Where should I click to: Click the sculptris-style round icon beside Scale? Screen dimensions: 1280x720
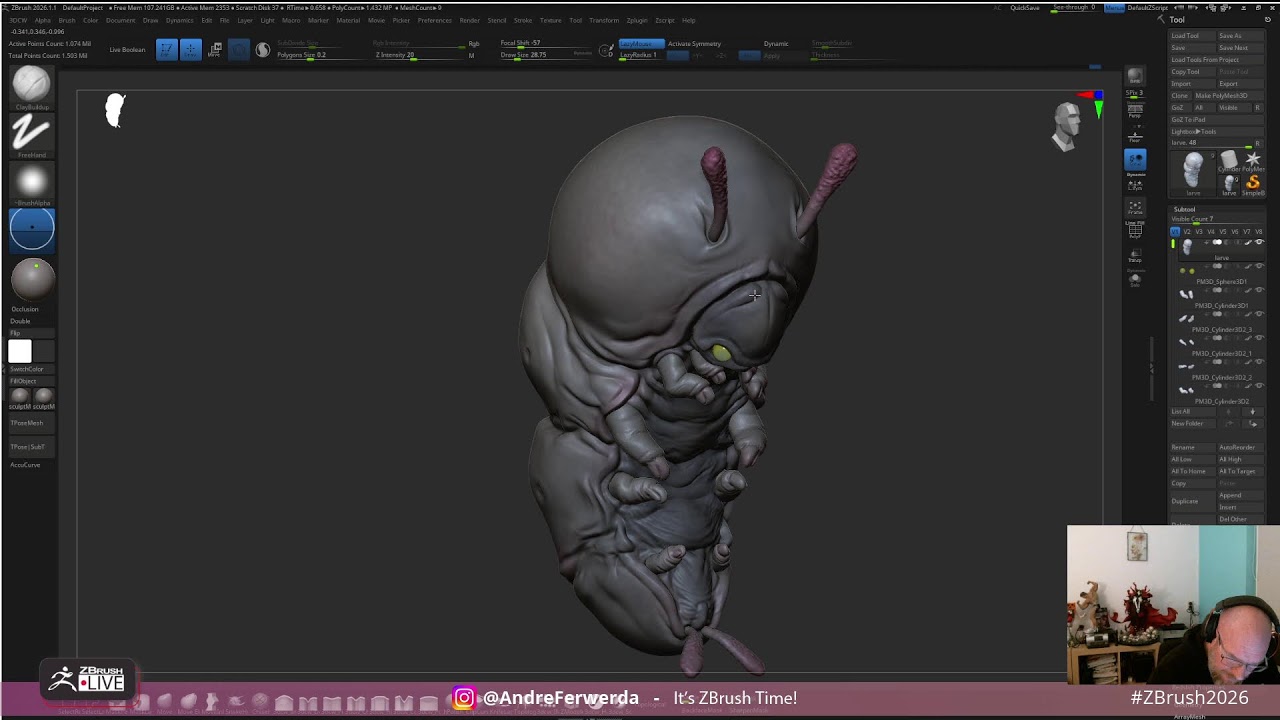pos(262,49)
